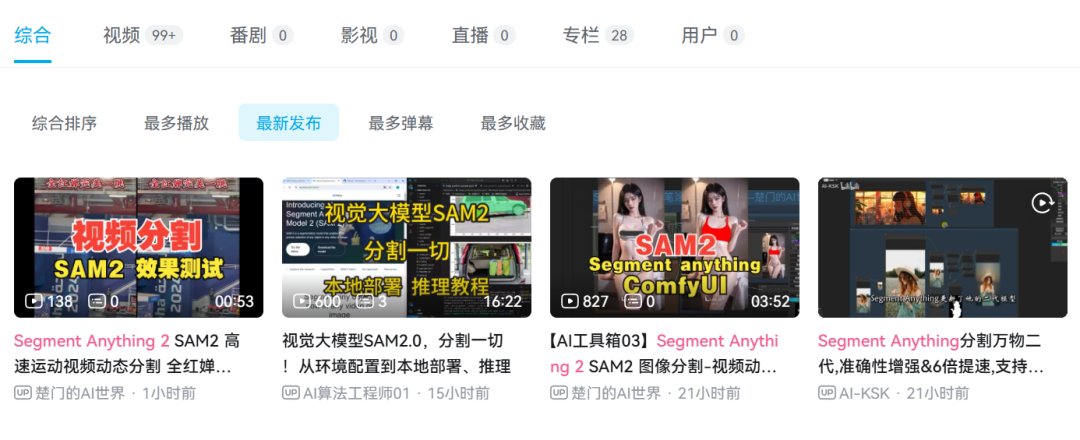1080x440 pixels.
Task: Click the UP badge beside AI算法工程师01
Action: pos(291,392)
